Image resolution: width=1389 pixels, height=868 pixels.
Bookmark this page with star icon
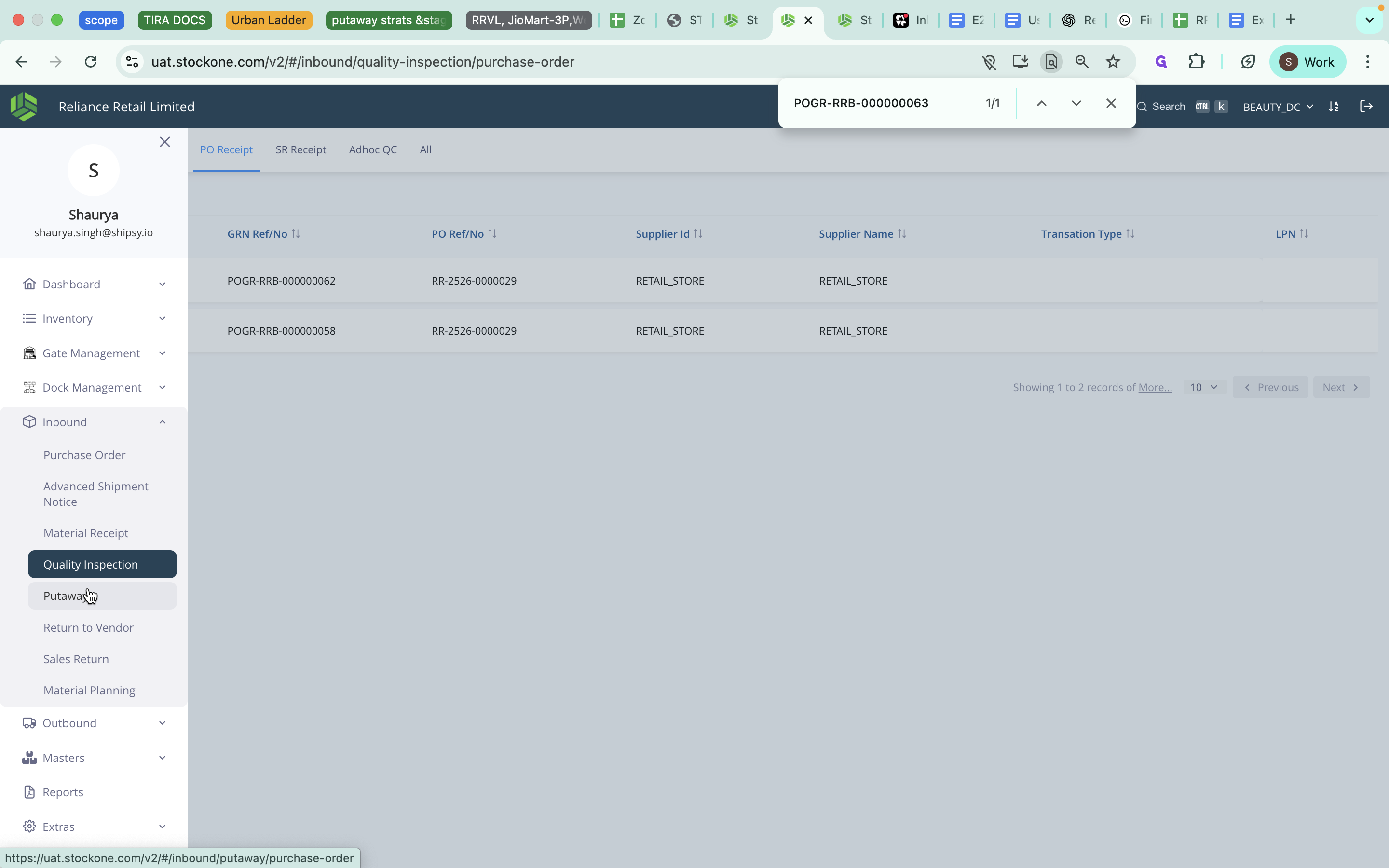point(1113,62)
